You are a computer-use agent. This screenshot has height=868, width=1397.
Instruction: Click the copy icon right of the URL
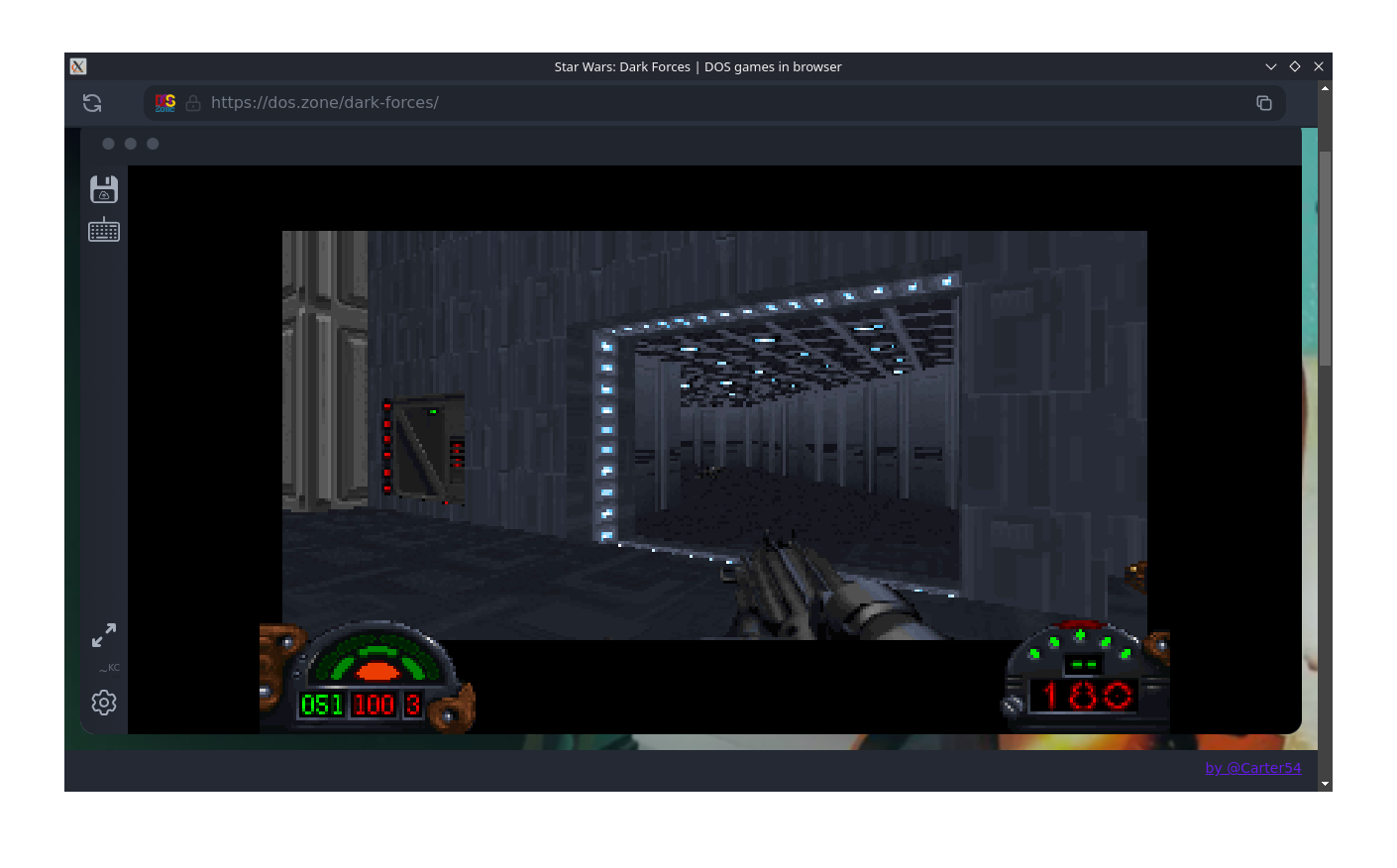click(x=1264, y=103)
